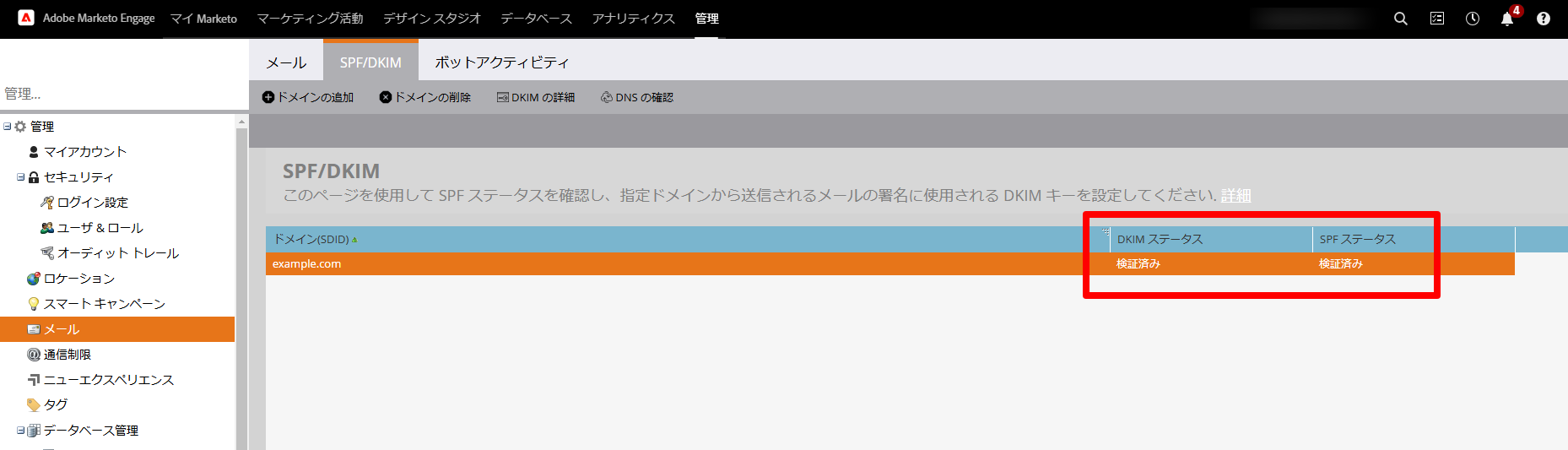Screen dimensions: 1568x450
Task: Click the DKIM ステータス column header
Action: pos(1212,239)
